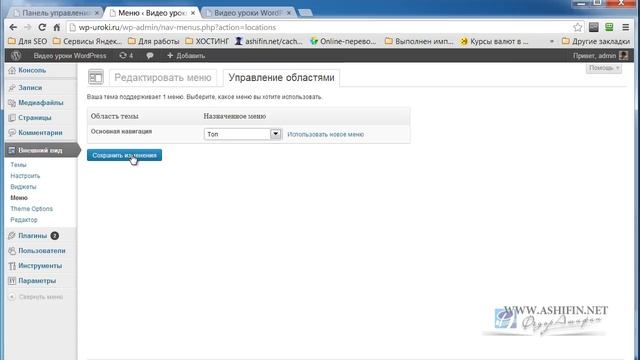Screen dimensions: 640x360
Task: Open updates indicator showing 4
Action: click(126, 56)
